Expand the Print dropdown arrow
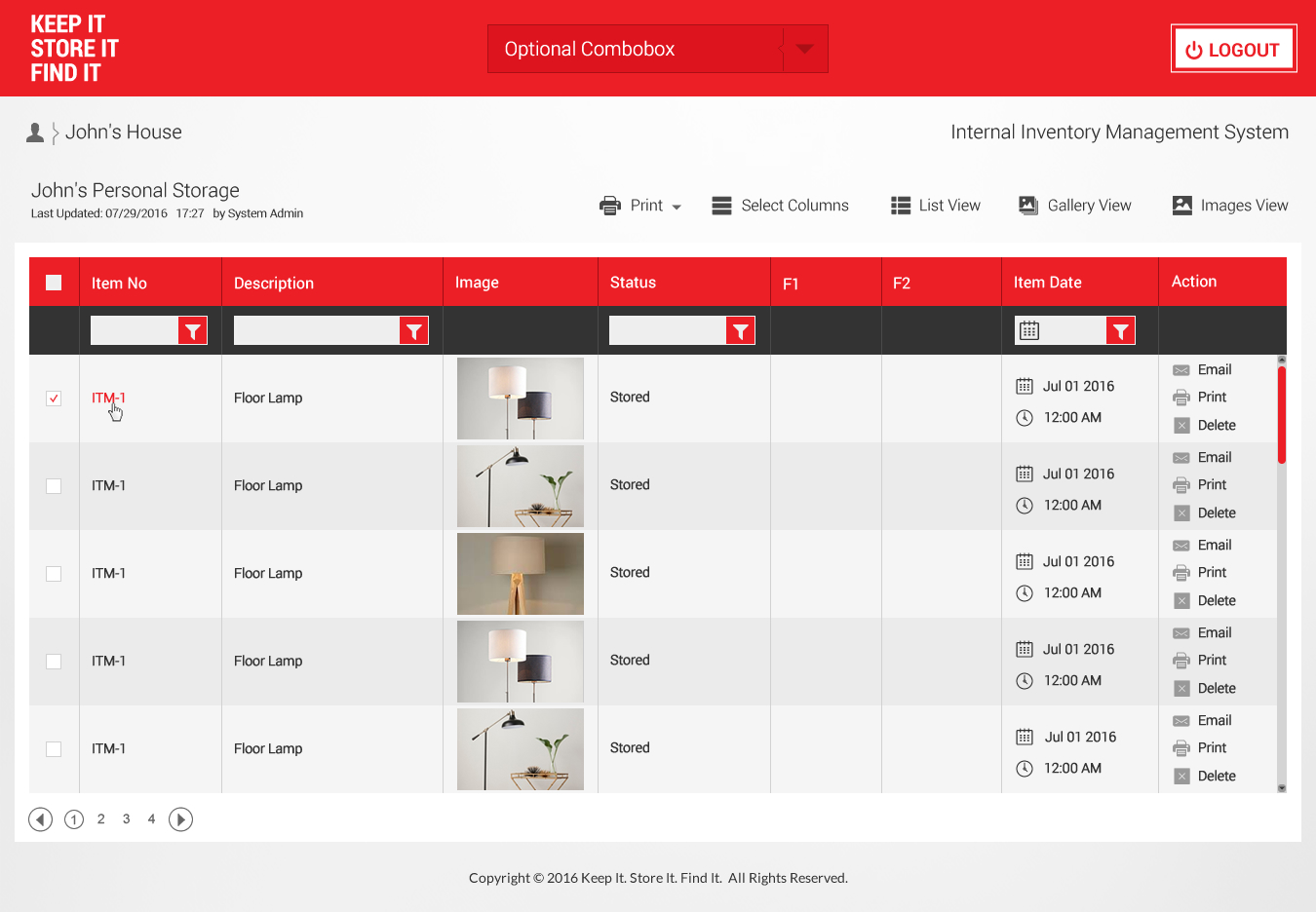This screenshot has height=912, width=1316. click(676, 207)
